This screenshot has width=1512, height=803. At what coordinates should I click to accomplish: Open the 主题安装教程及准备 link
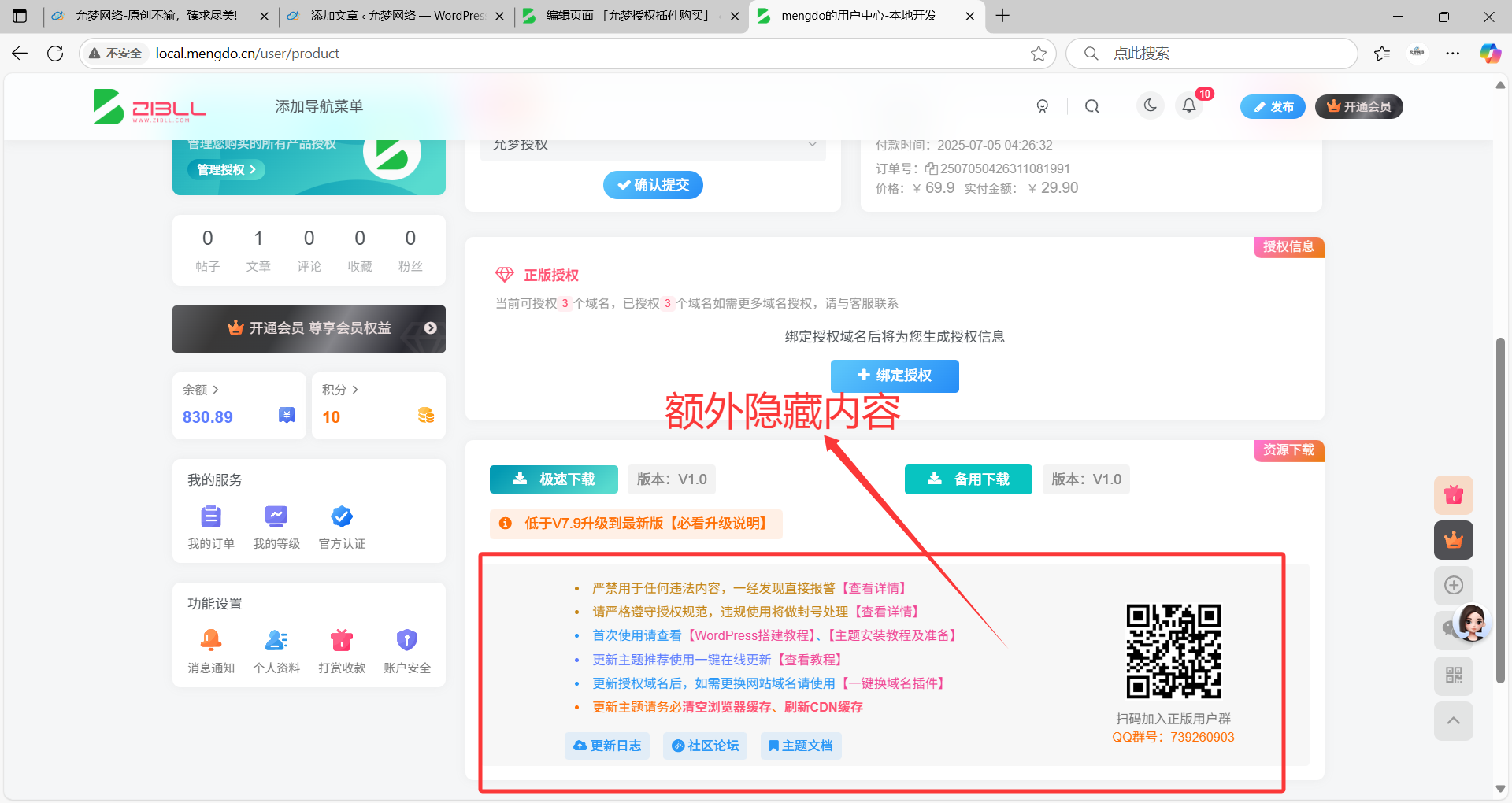click(x=892, y=635)
